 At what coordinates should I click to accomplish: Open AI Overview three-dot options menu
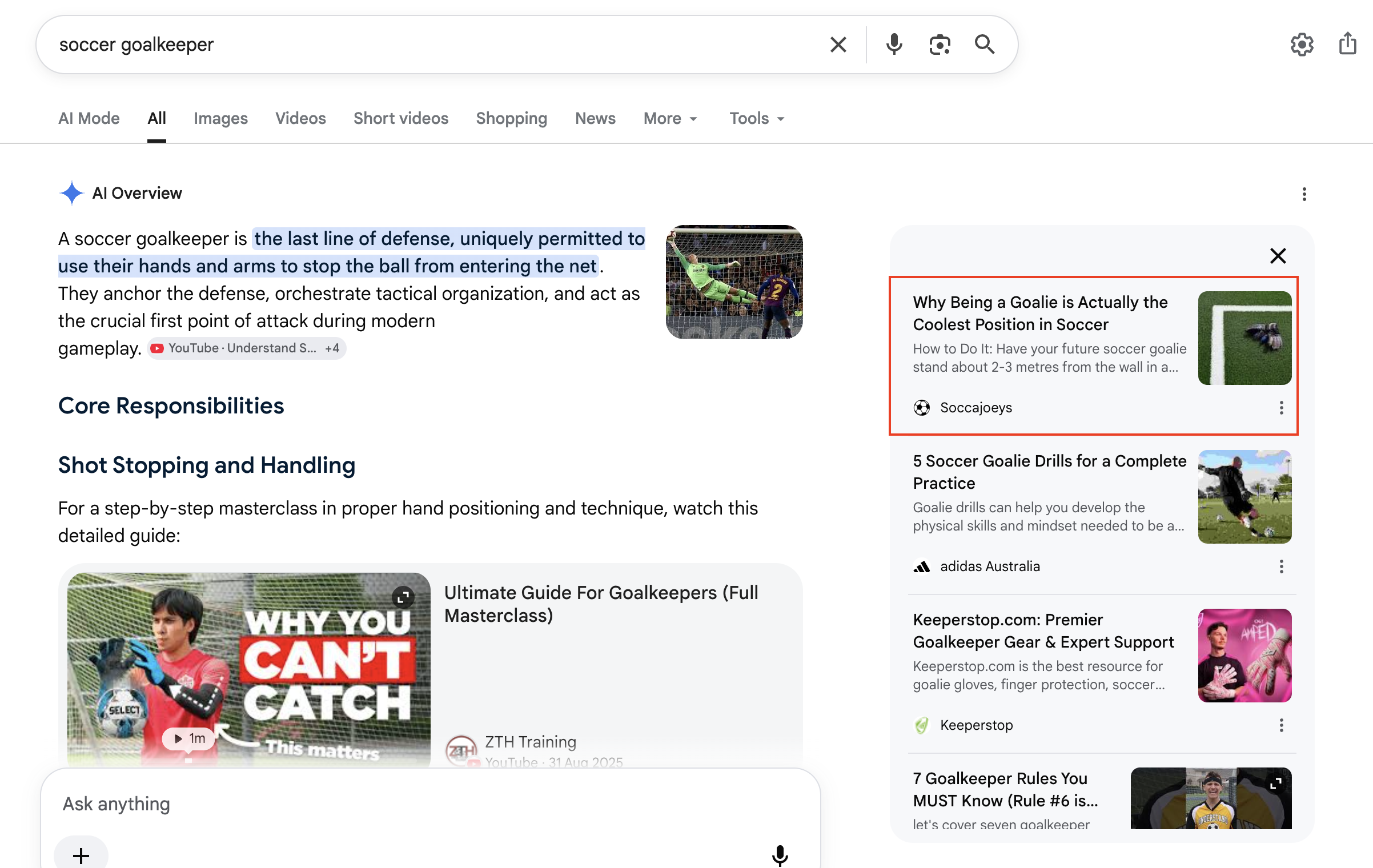tap(1304, 194)
